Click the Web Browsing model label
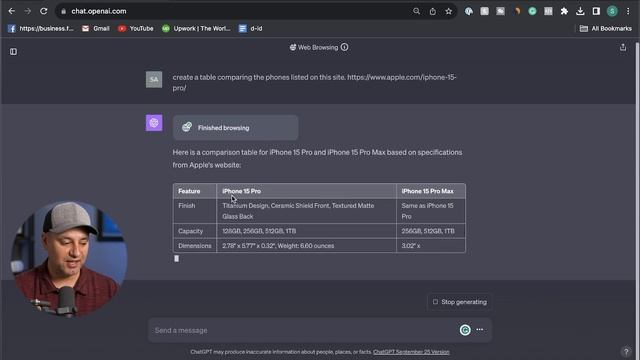The width and height of the screenshot is (640, 360). pyautogui.click(x=314, y=47)
